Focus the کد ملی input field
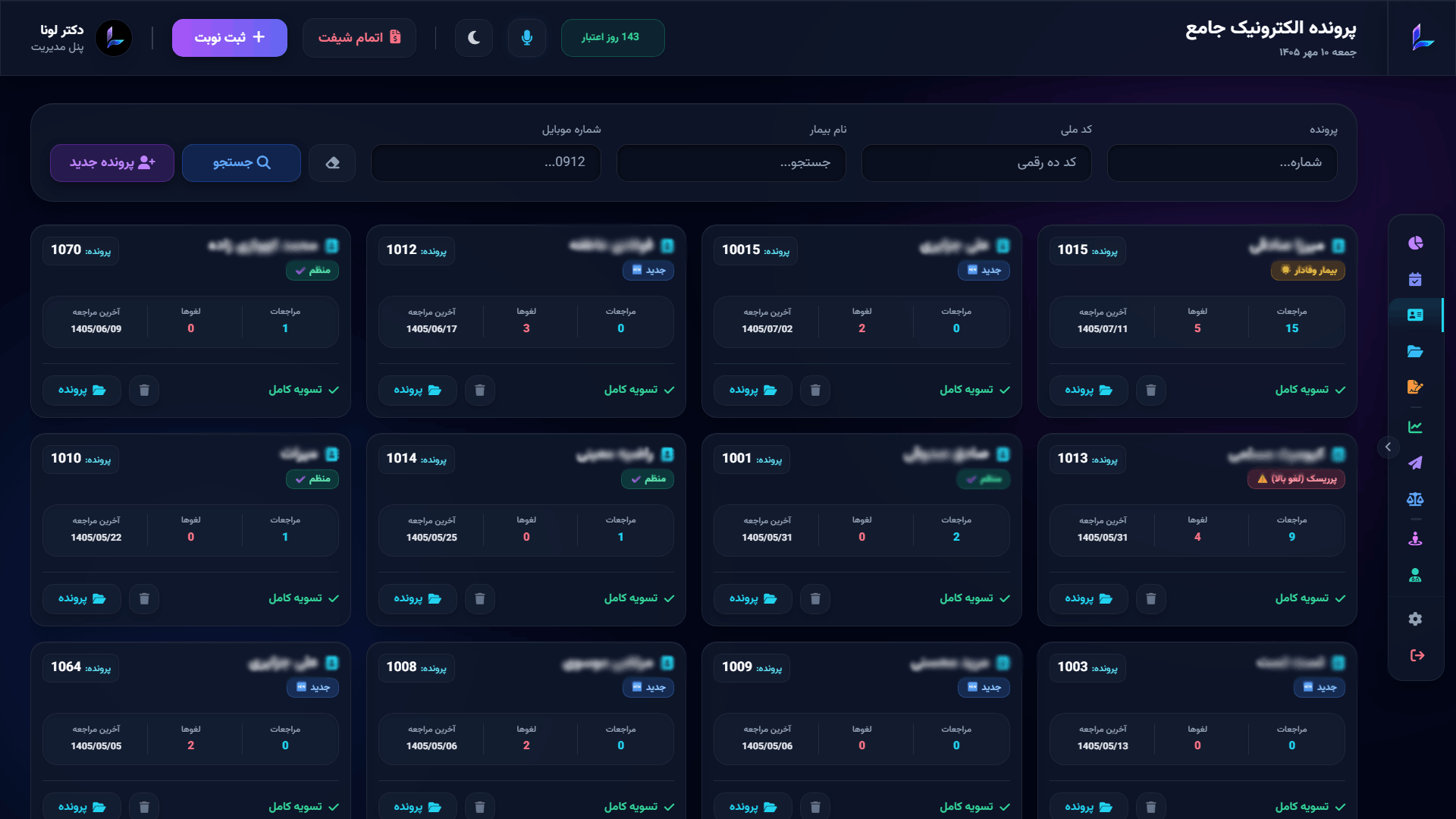1456x819 pixels. [x=977, y=163]
